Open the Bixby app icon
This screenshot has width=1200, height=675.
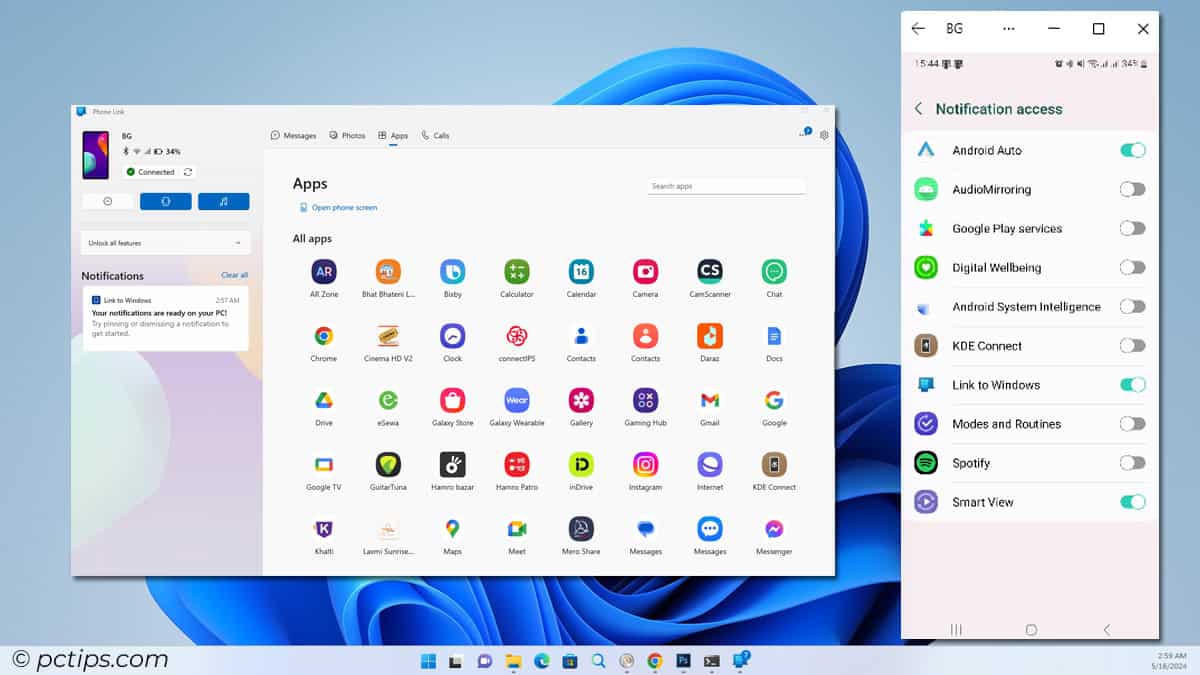point(452,273)
